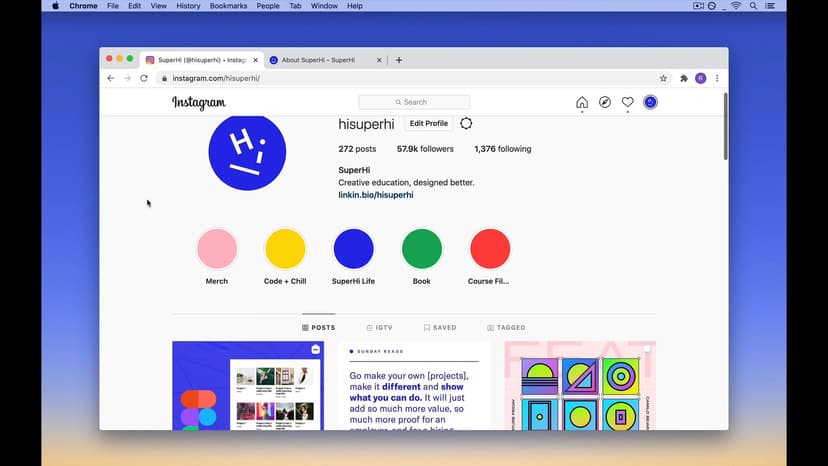Click the profile avatar in navbar
Image resolution: width=828 pixels, height=466 pixels.
tap(651, 102)
